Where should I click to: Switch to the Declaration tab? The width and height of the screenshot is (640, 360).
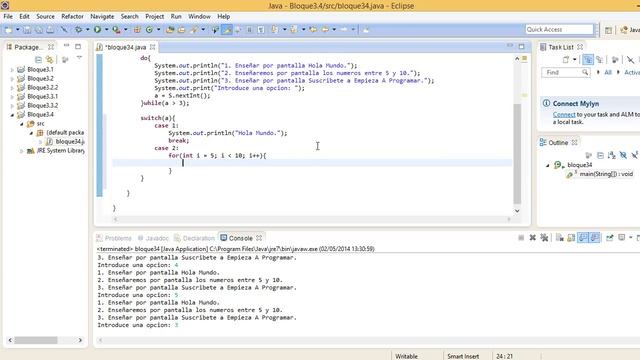coord(194,238)
